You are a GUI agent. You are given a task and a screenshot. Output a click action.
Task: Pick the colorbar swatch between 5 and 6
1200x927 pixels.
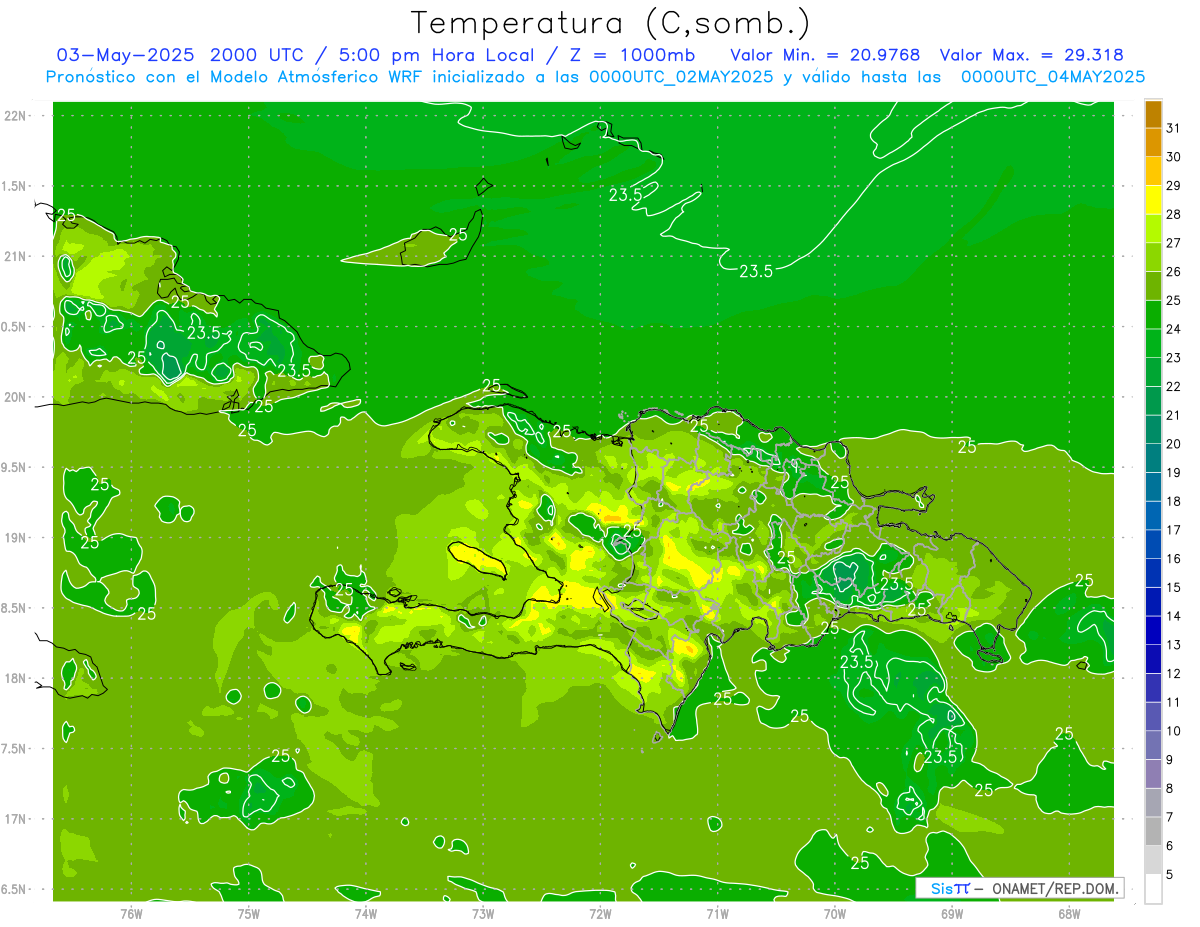1153,860
